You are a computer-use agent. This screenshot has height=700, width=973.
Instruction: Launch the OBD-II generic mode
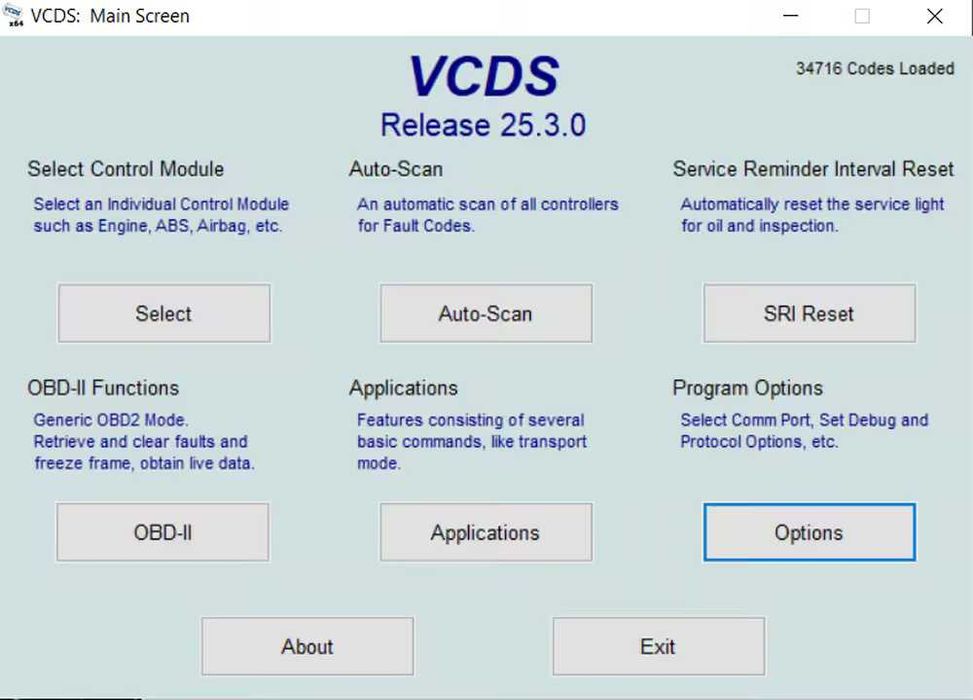[x=163, y=532]
